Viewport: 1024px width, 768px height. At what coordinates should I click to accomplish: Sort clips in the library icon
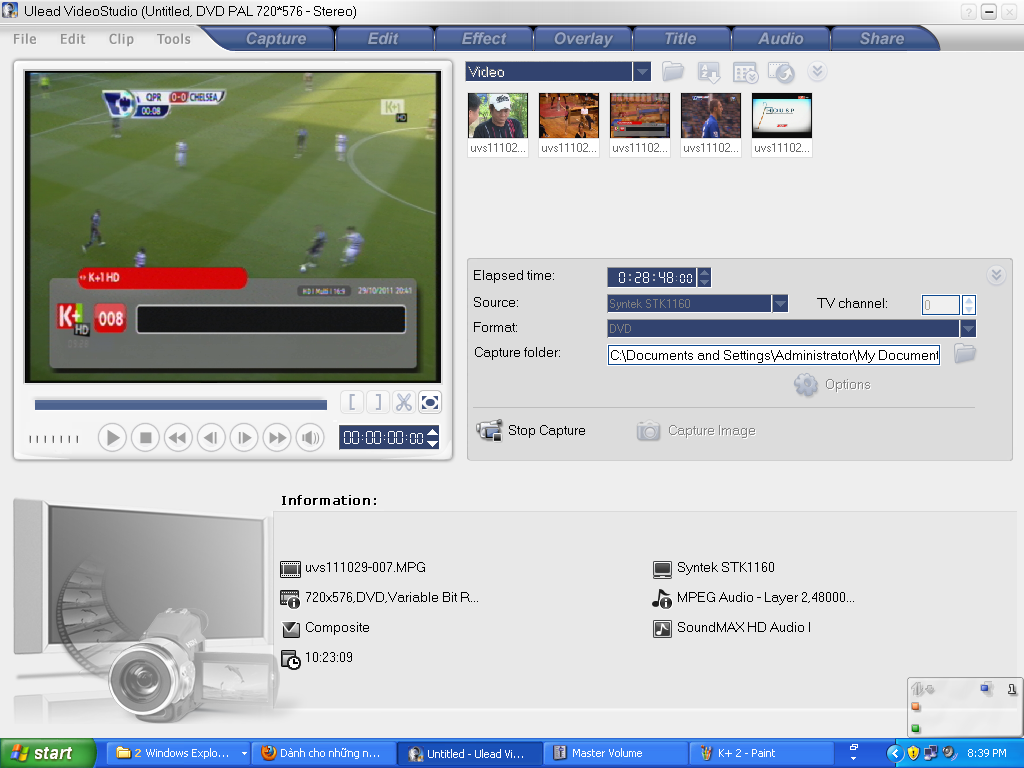click(x=709, y=72)
